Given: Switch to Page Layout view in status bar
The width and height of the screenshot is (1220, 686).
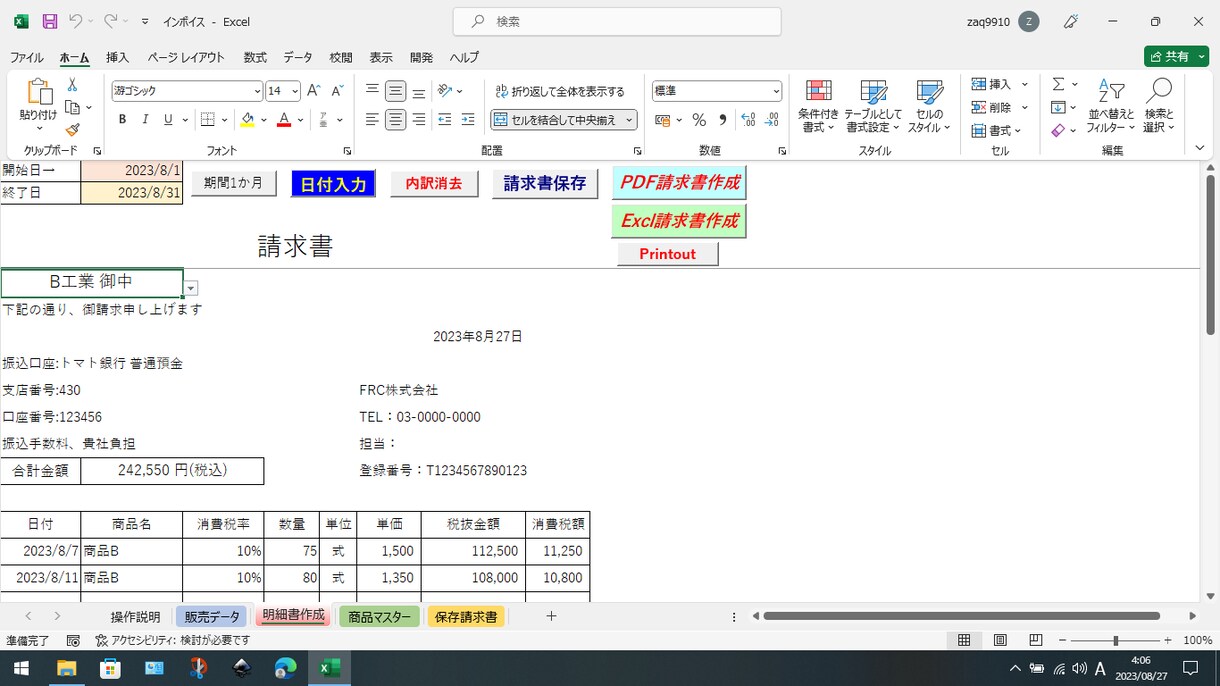Looking at the screenshot, I should coord(1000,640).
